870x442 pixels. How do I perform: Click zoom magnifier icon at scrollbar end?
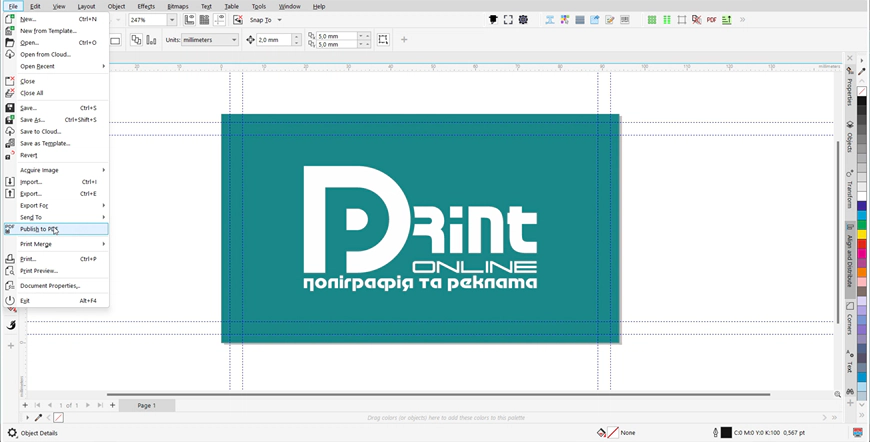(x=837, y=394)
